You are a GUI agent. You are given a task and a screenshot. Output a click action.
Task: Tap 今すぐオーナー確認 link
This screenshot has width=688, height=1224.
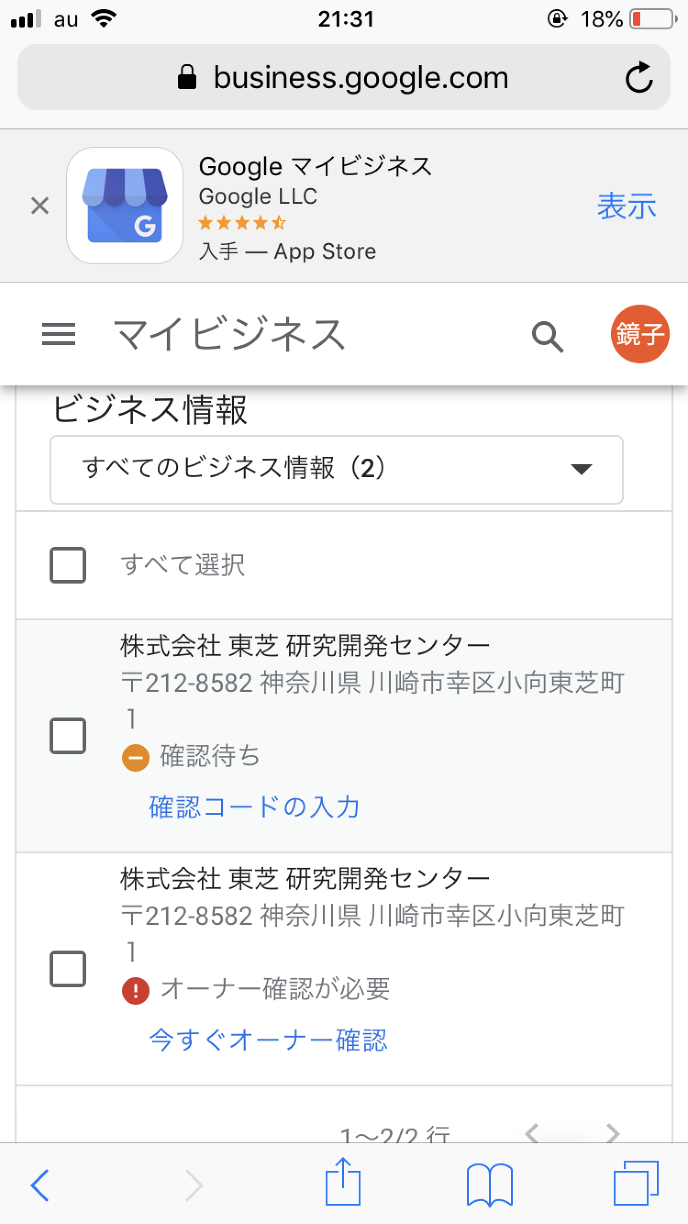[268, 1040]
